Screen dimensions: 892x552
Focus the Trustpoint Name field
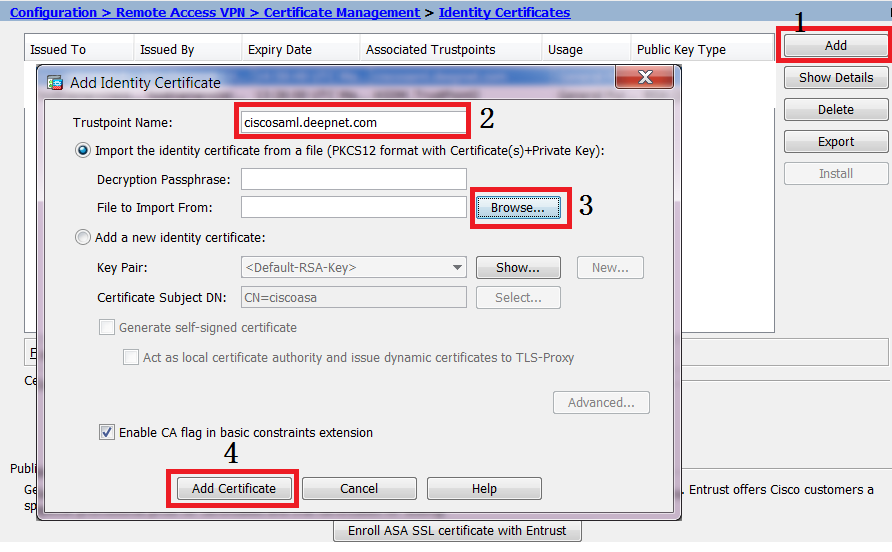coord(353,122)
